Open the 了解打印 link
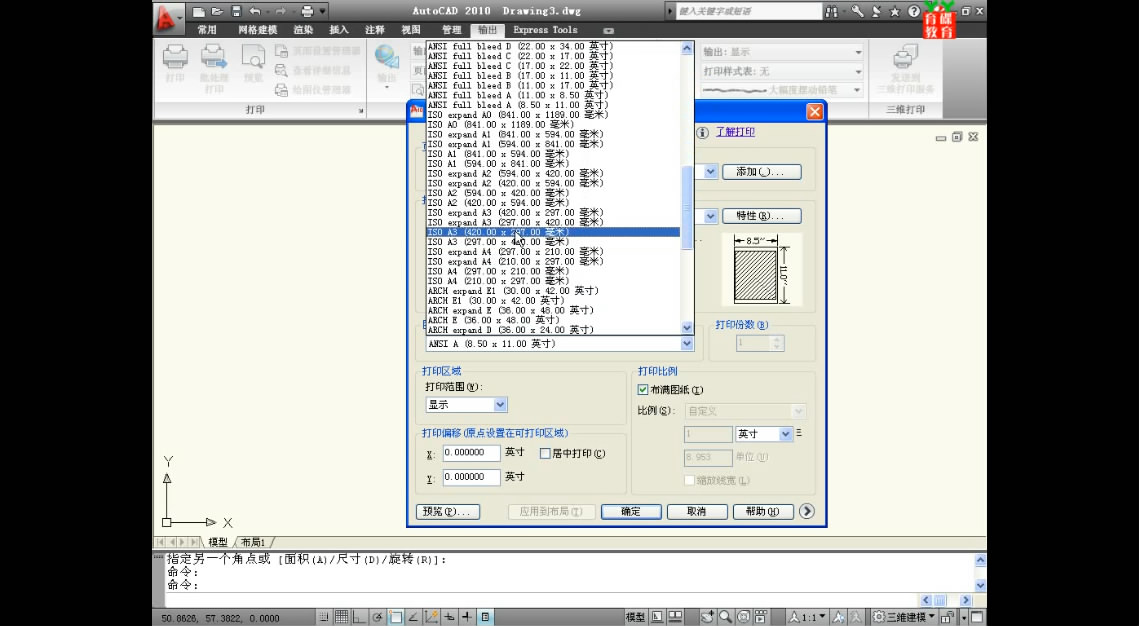Image resolution: width=1139 pixels, height=626 pixels. coord(735,132)
